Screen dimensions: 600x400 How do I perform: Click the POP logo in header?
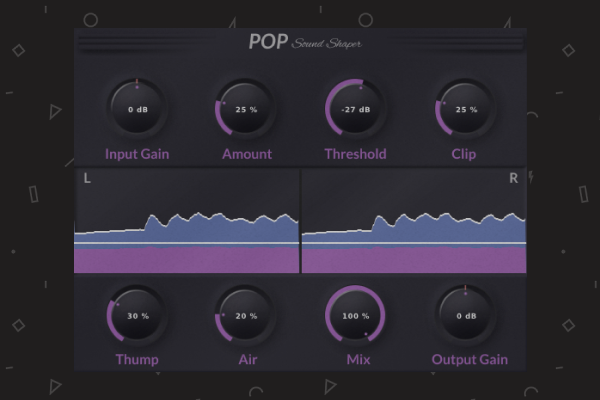(267, 42)
